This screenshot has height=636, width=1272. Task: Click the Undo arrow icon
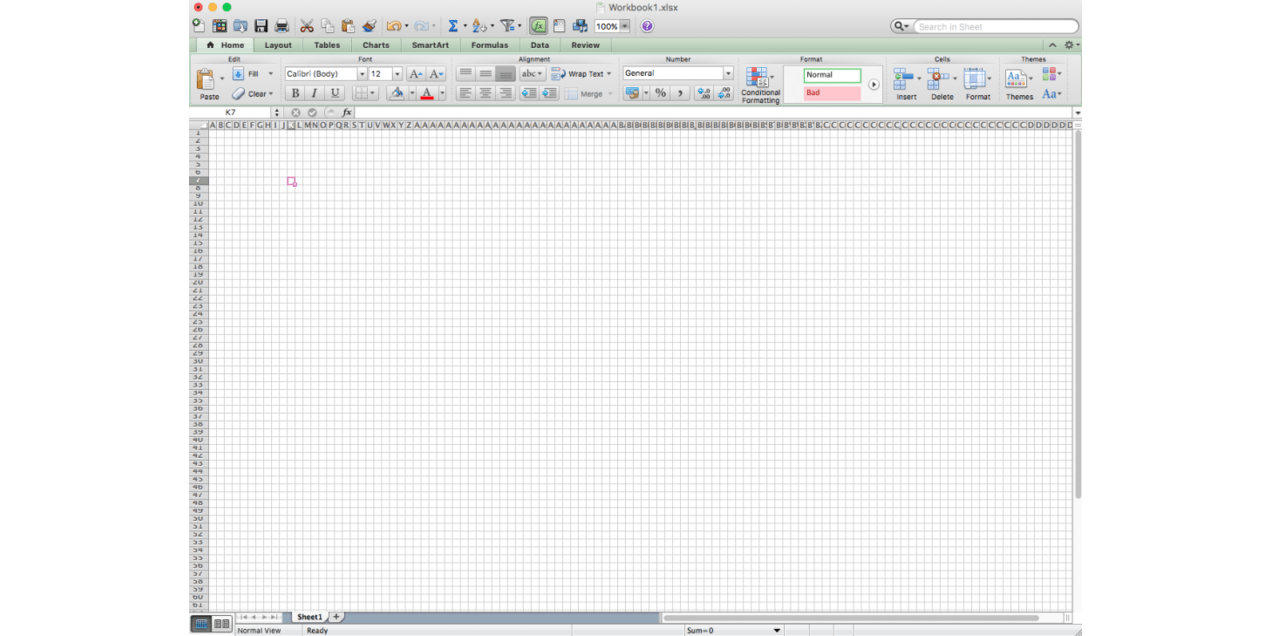[393, 26]
